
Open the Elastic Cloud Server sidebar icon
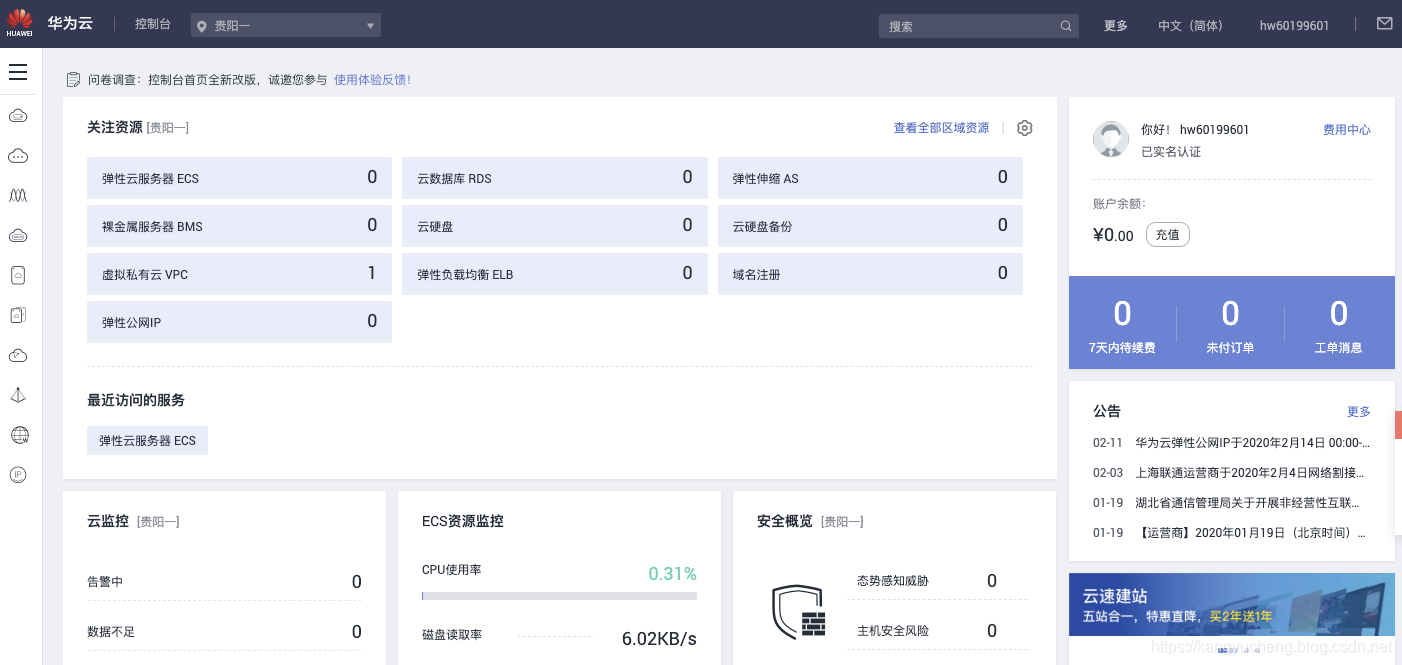point(18,116)
